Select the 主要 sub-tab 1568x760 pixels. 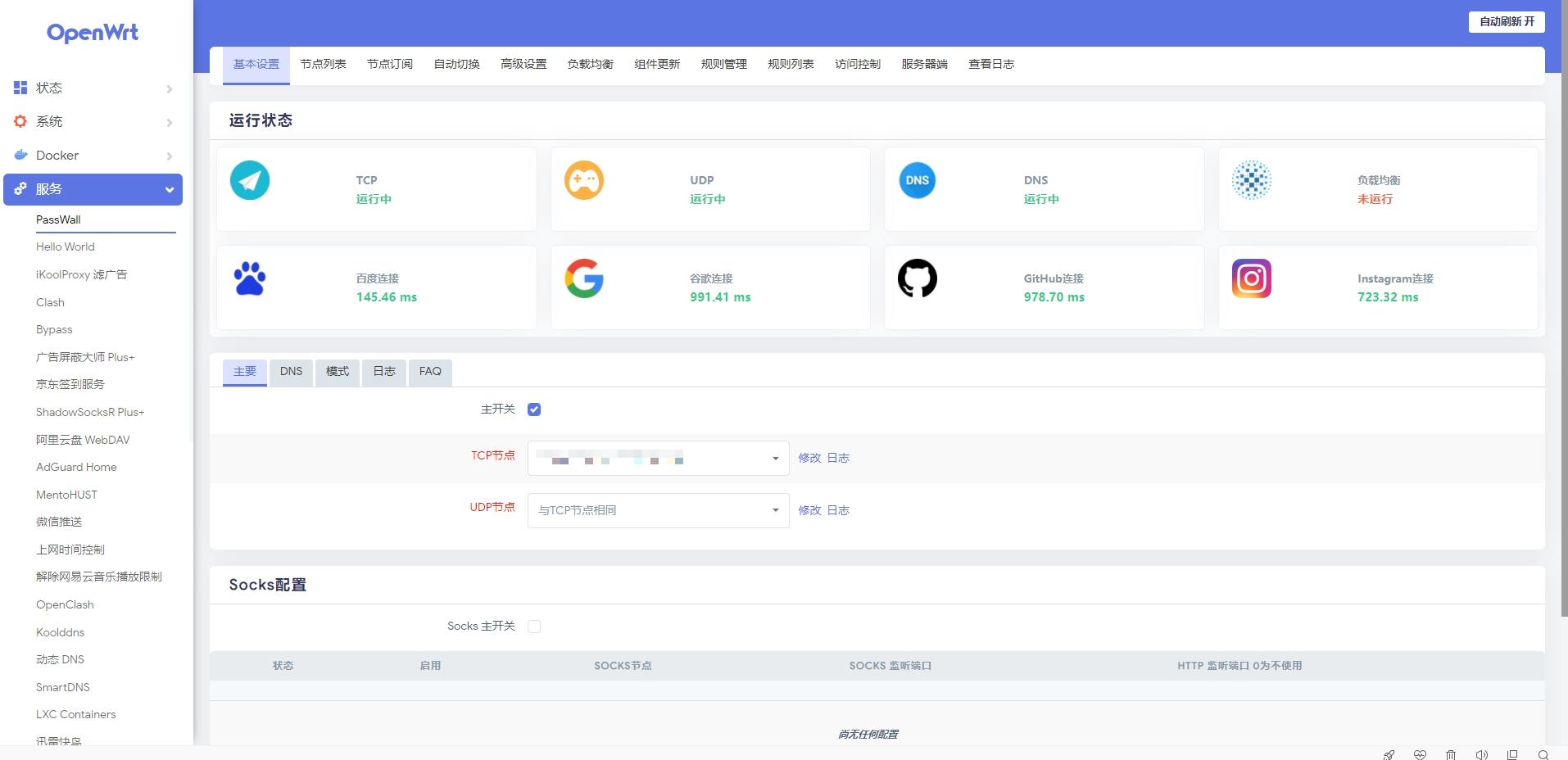pos(245,372)
